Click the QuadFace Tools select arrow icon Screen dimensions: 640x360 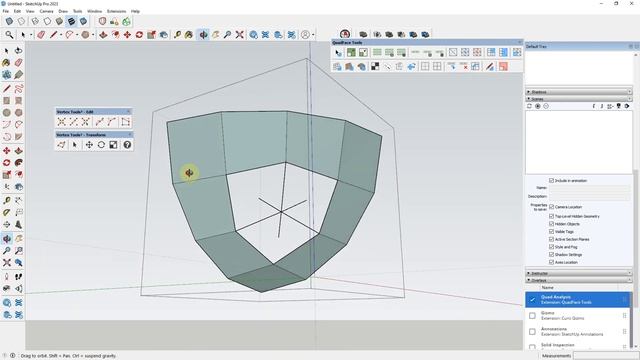(x=338, y=52)
